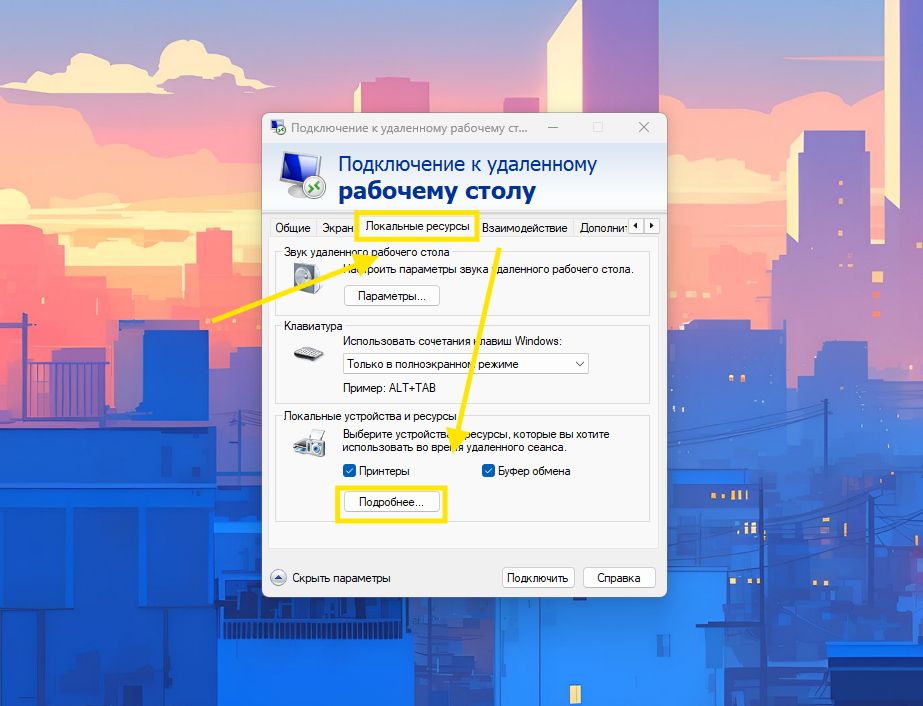Click the Подключить button
The height and width of the screenshot is (706, 923).
(x=537, y=578)
